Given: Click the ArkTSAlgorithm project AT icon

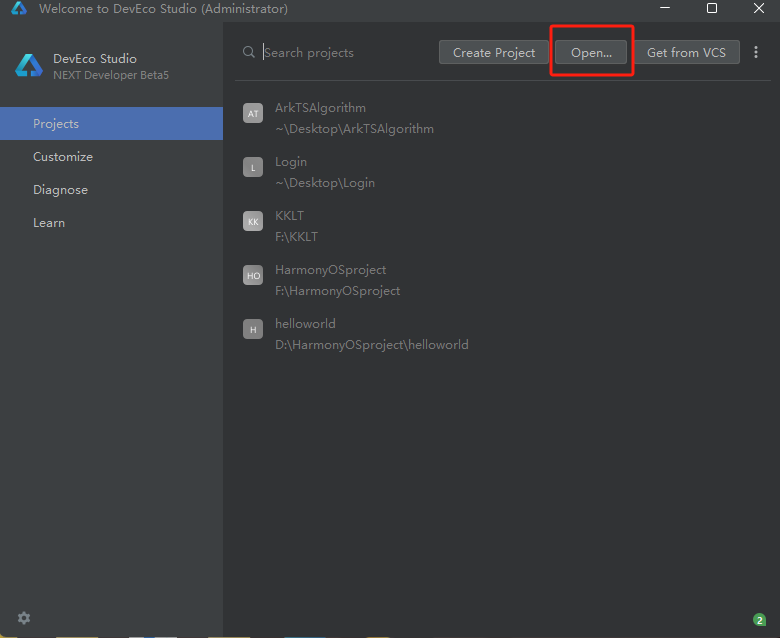Looking at the screenshot, I should tap(253, 114).
